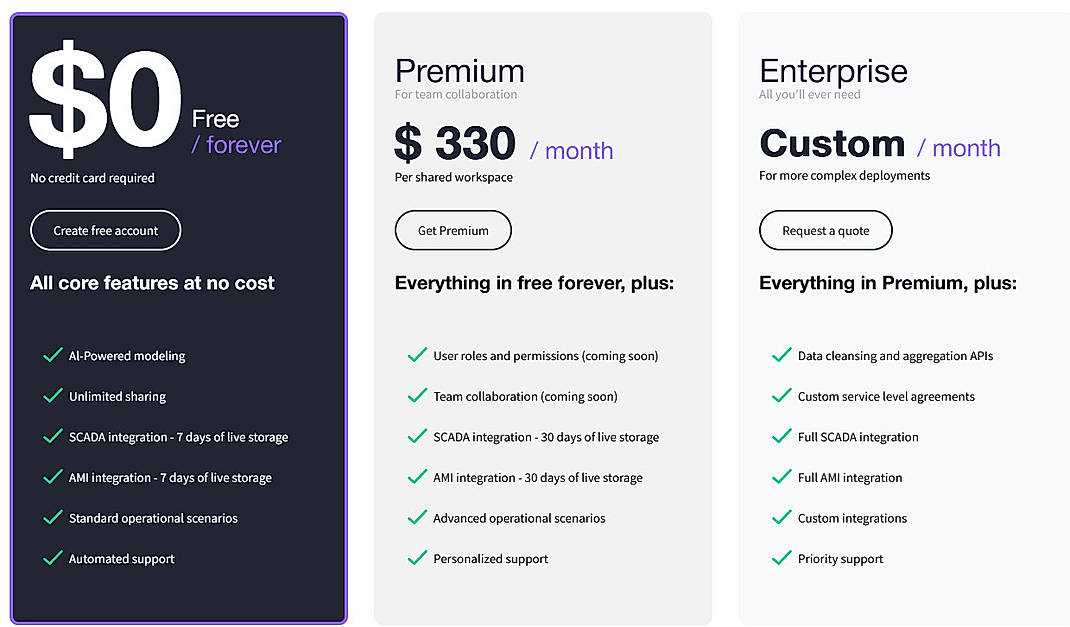Click the checkmark next to Team collaboration

coord(417,396)
